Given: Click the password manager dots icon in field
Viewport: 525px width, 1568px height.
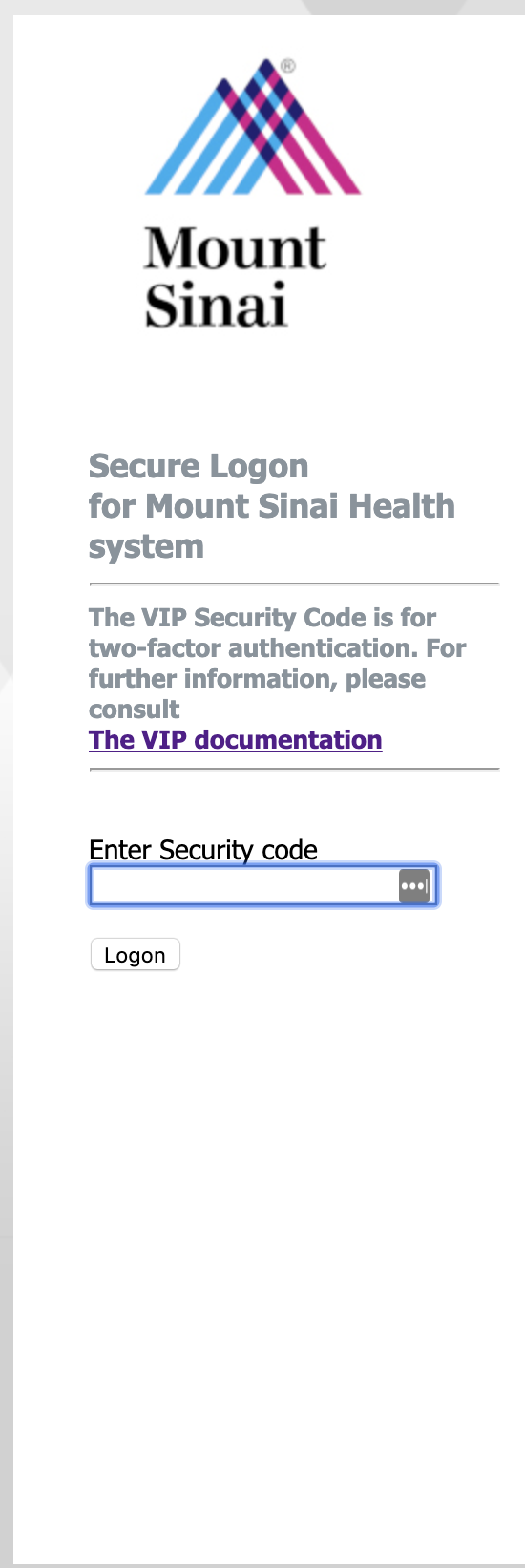Looking at the screenshot, I should (x=414, y=886).
